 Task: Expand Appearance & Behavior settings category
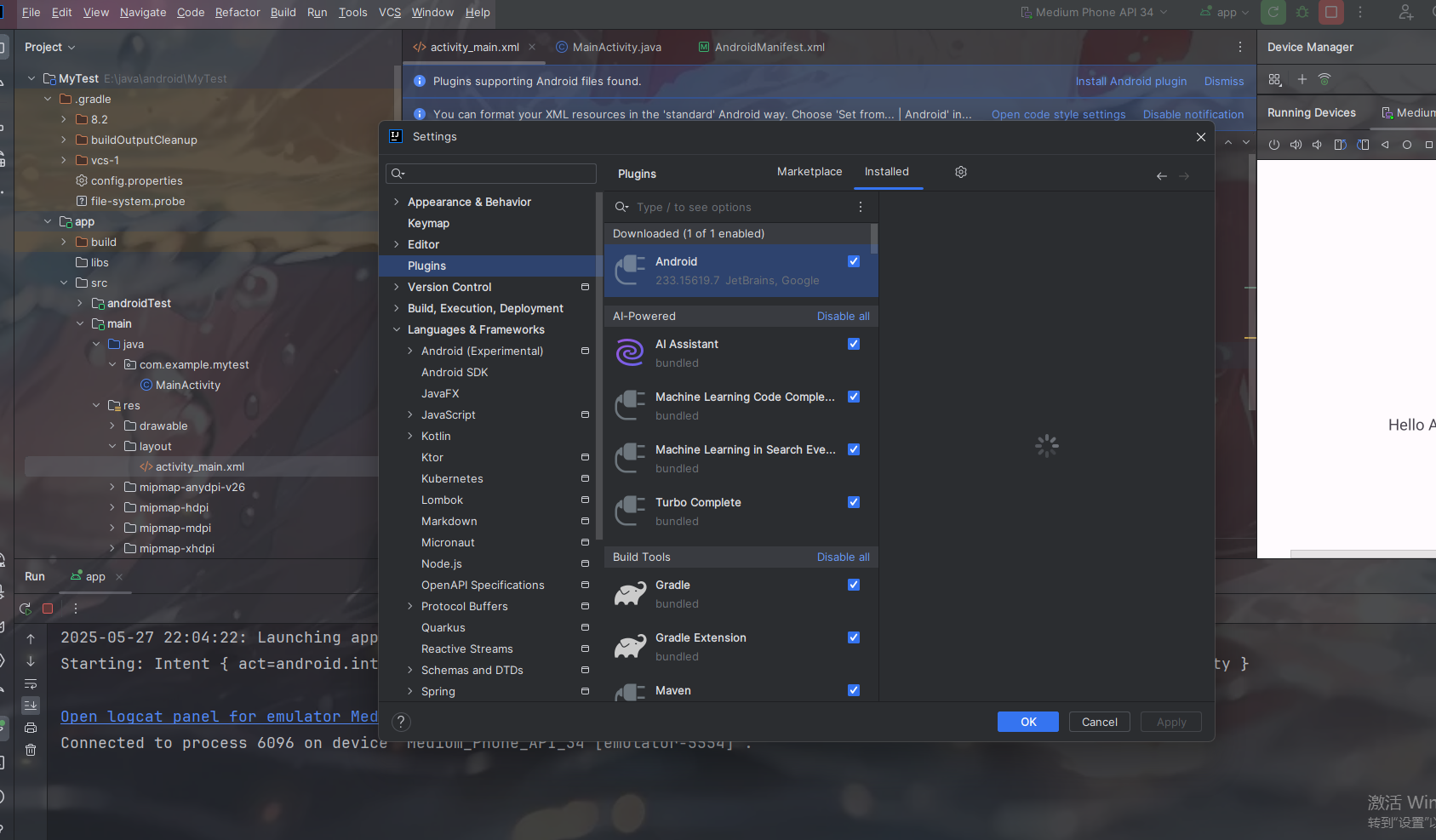(x=397, y=202)
